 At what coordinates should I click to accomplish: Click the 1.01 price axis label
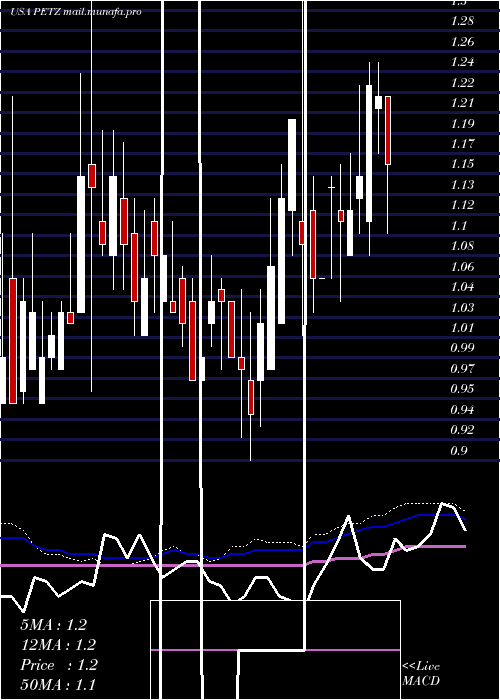pyautogui.click(x=462, y=328)
